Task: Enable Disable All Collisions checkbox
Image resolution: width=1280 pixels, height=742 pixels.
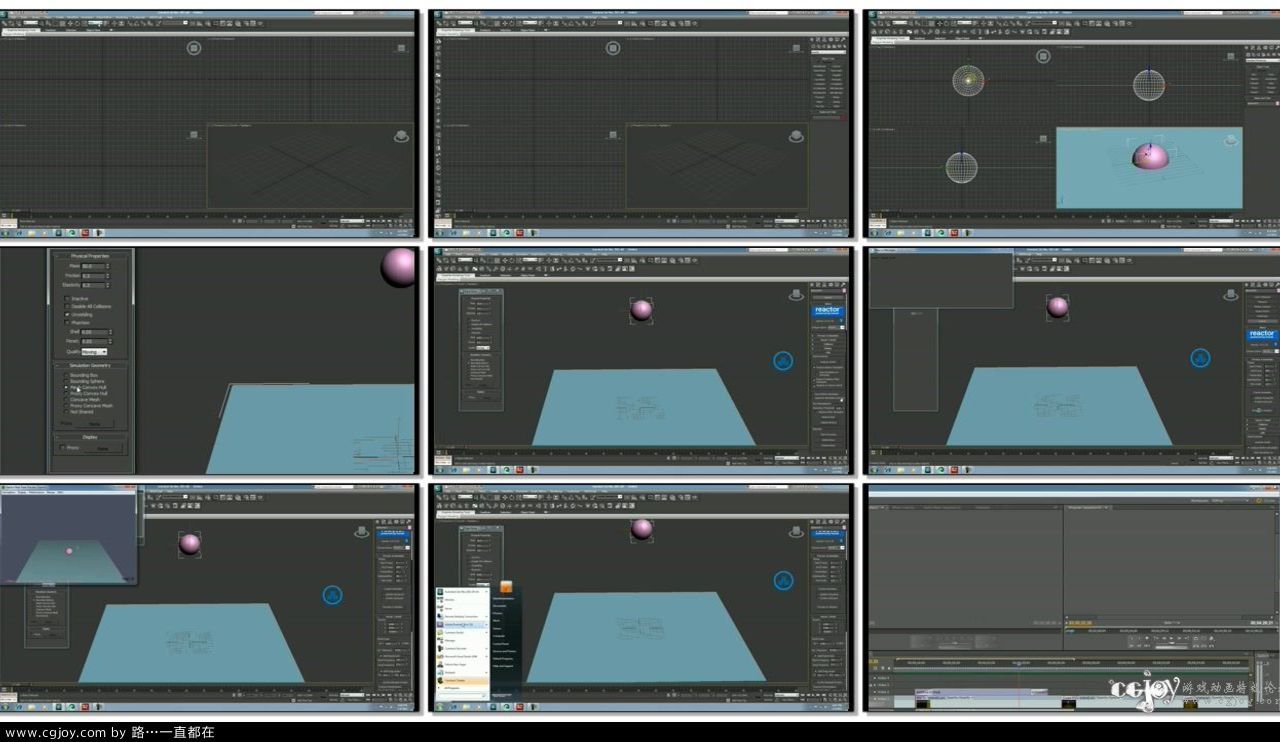Action: (67, 306)
